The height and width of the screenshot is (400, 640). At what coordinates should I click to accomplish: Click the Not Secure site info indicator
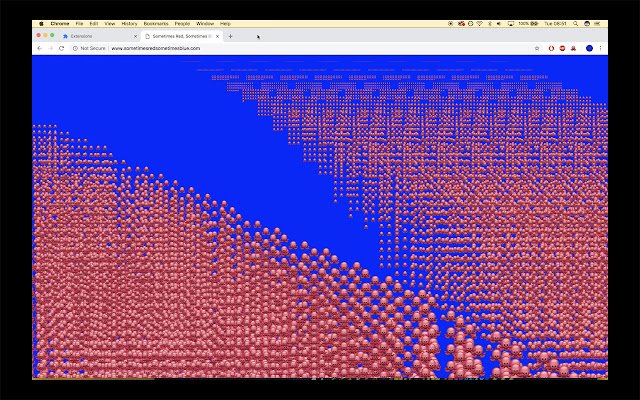pyautogui.click(x=89, y=48)
